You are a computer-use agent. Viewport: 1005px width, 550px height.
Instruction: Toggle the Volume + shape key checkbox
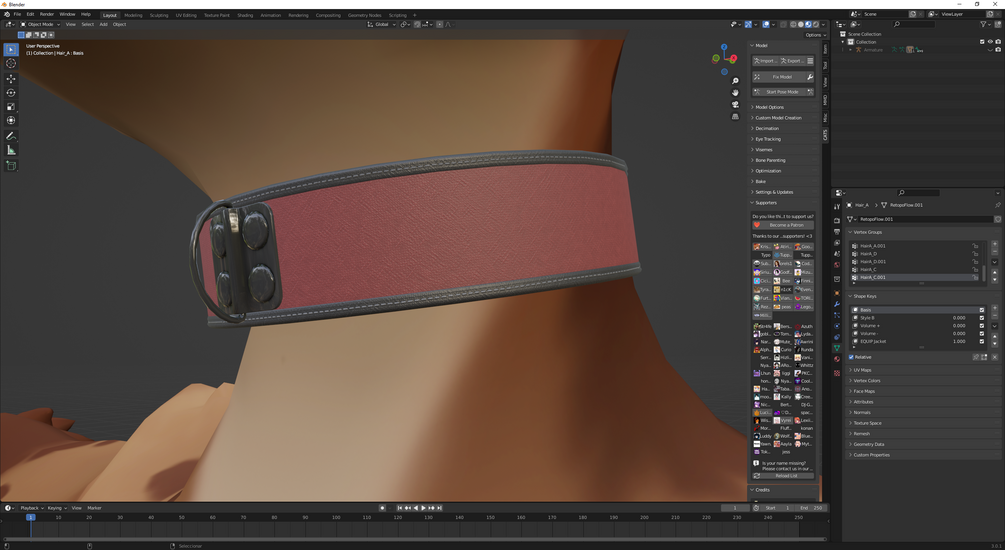click(x=981, y=326)
